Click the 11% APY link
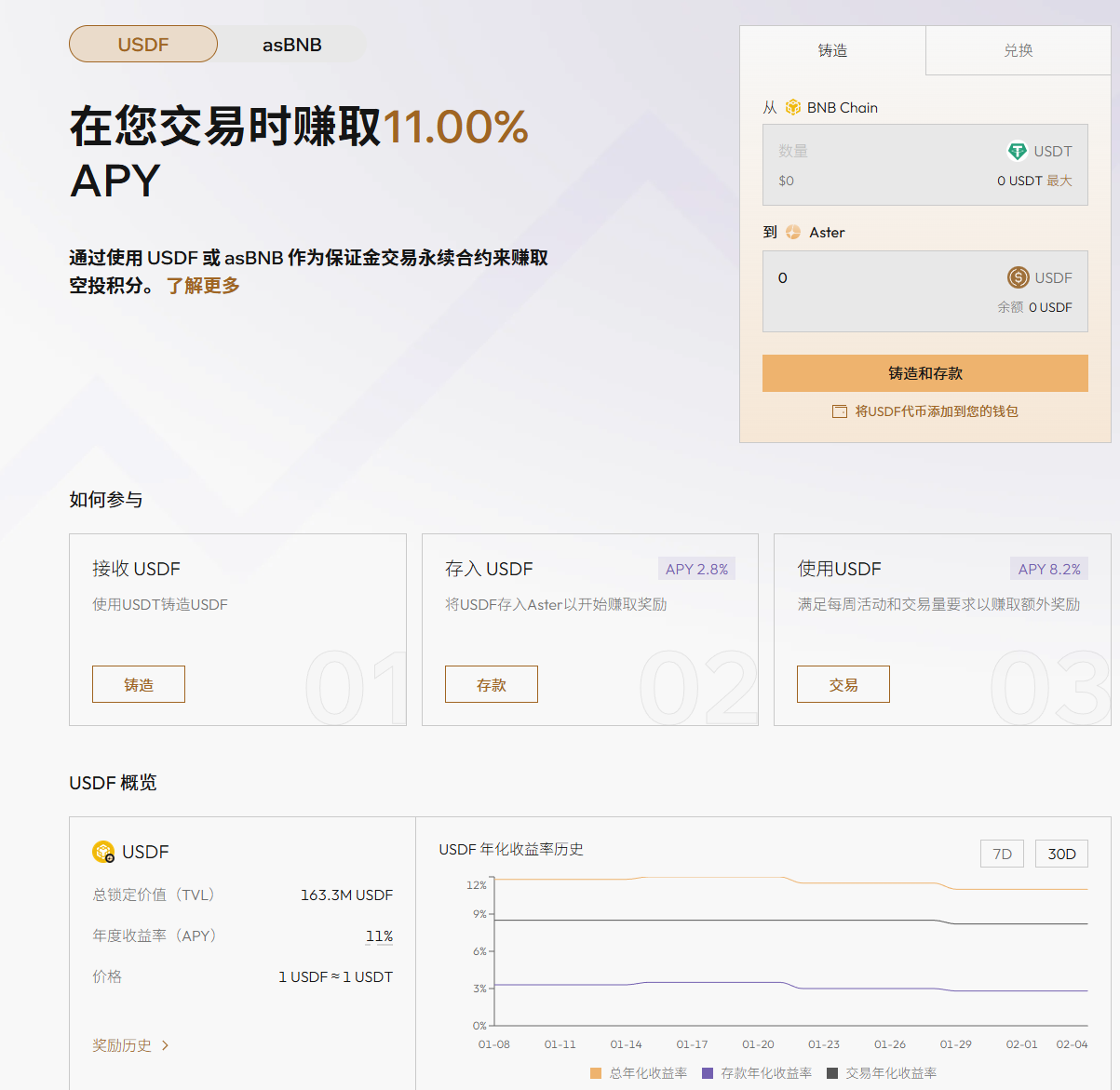Screen dimensions: 1120x1090 pyautogui.click(x=379, y=935)
